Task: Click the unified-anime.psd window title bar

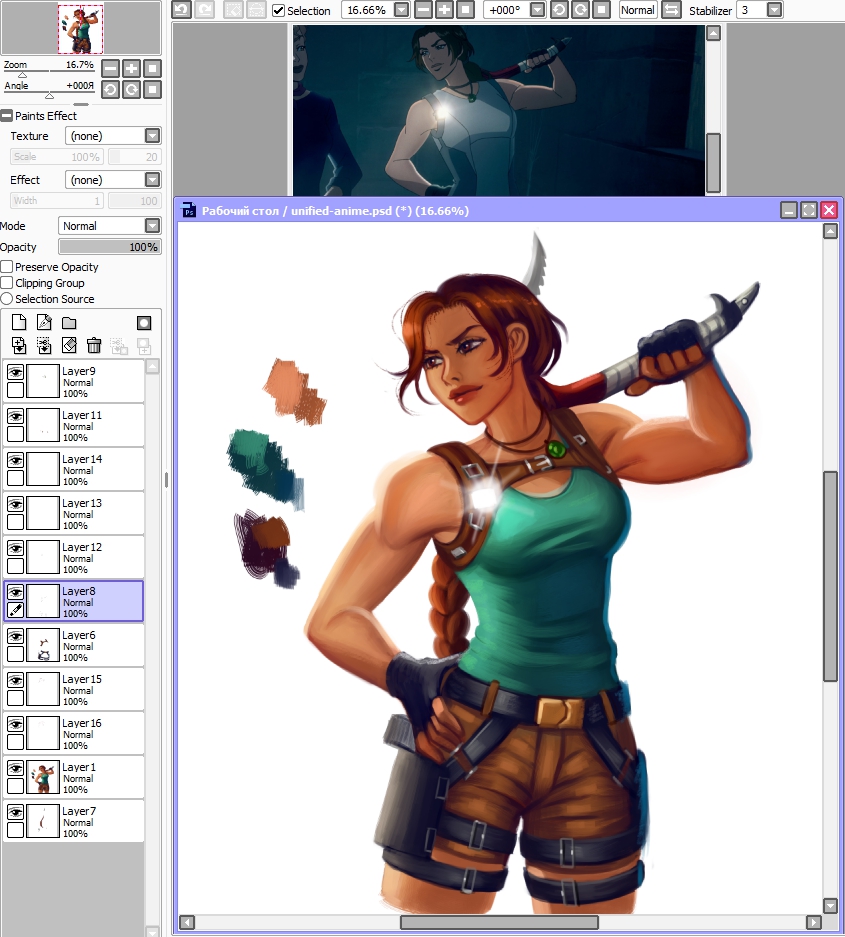Action: pyautogui.click(x=478, y=210)
